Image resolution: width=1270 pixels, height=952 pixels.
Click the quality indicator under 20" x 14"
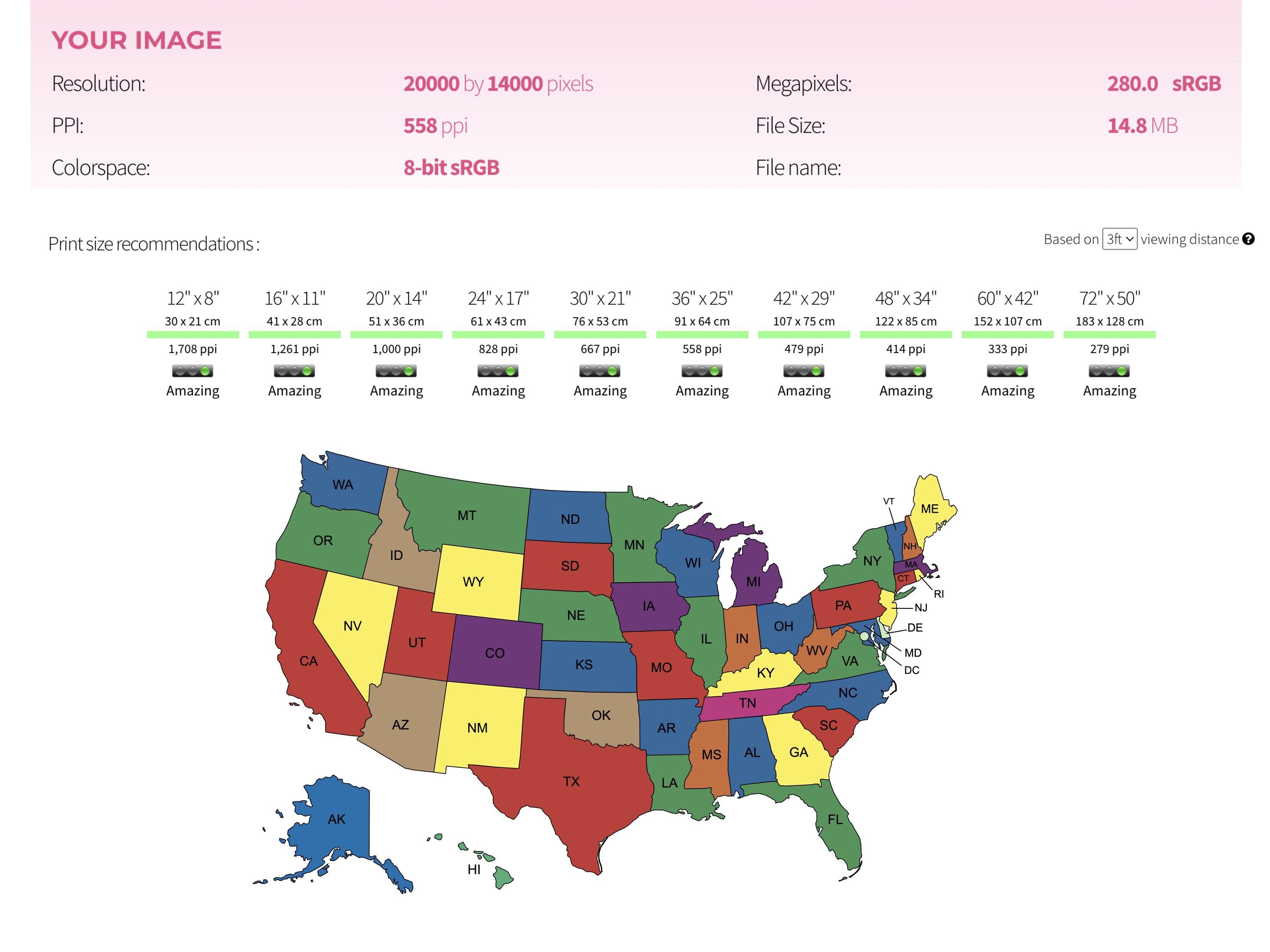coord(396,371)
